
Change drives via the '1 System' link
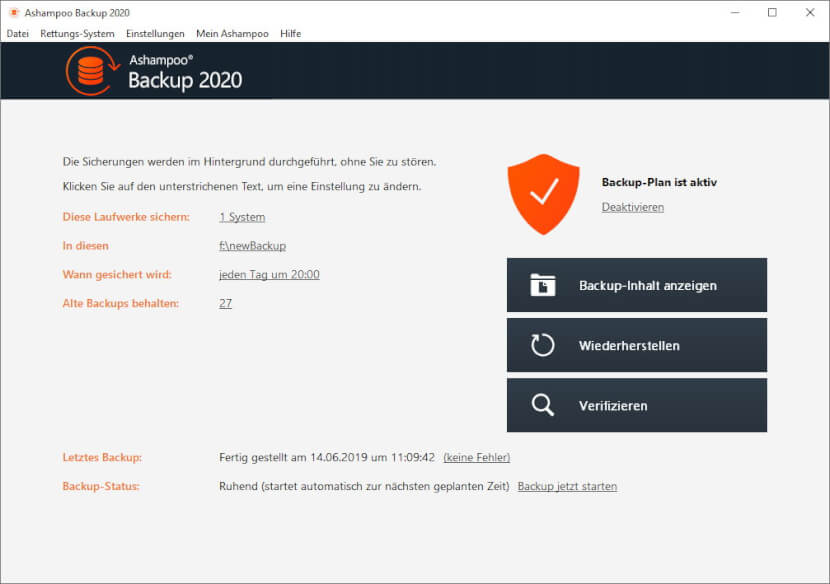tap(242, 217)
